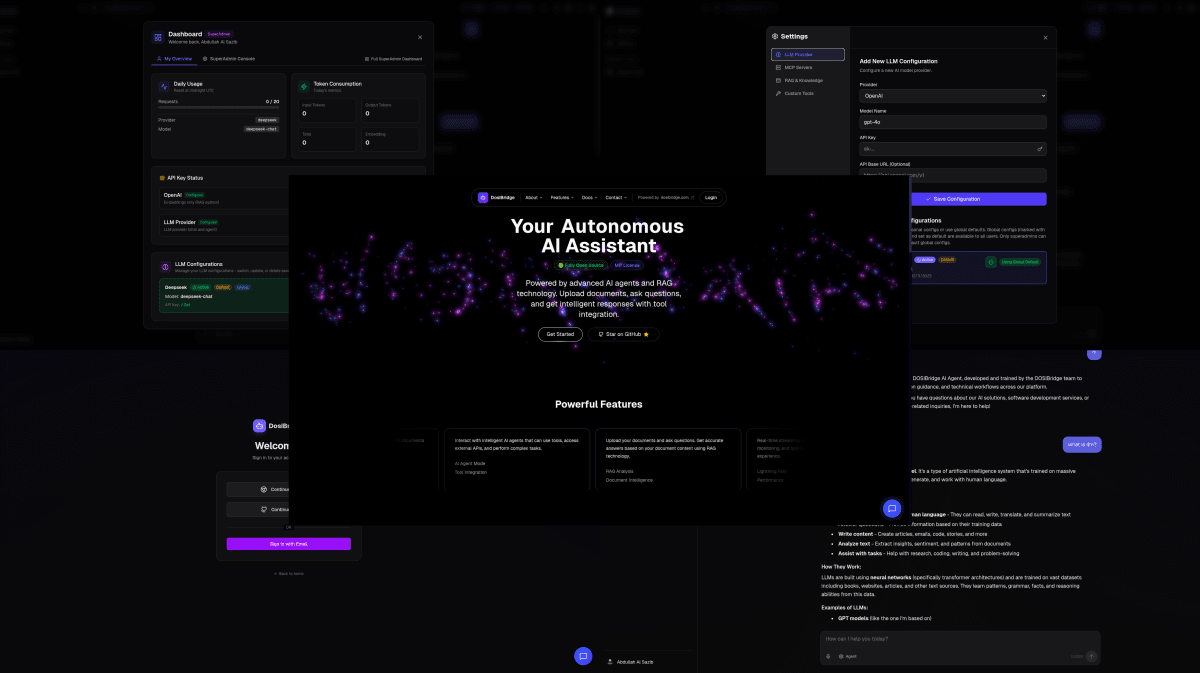Screen dimensions: 1200x673
Task: Select the OpenAI API key status row
Action: [x=224, y=197]
